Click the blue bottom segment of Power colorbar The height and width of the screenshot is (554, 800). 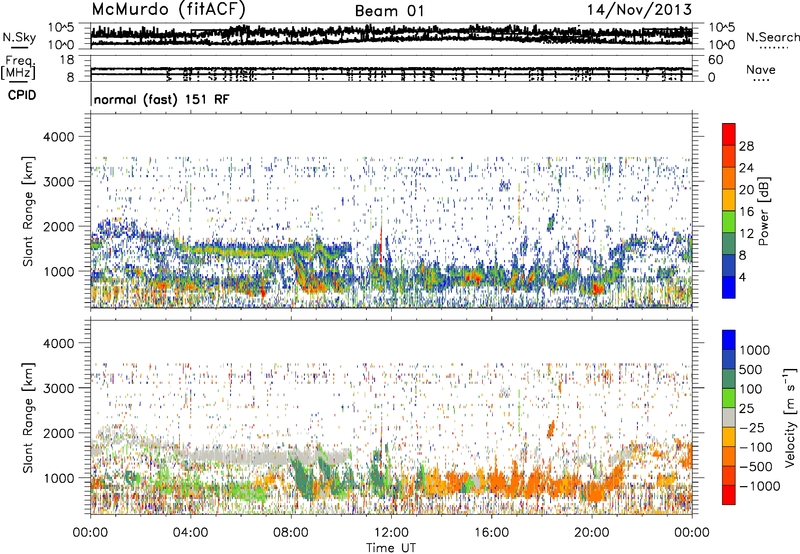729,287
